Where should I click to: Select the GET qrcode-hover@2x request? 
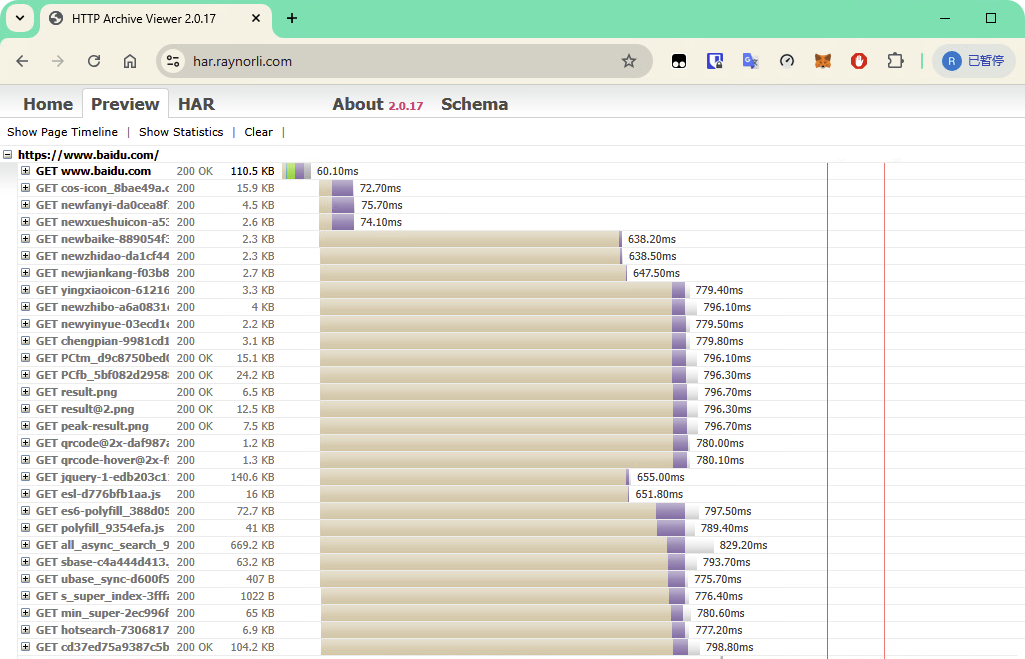102,460
